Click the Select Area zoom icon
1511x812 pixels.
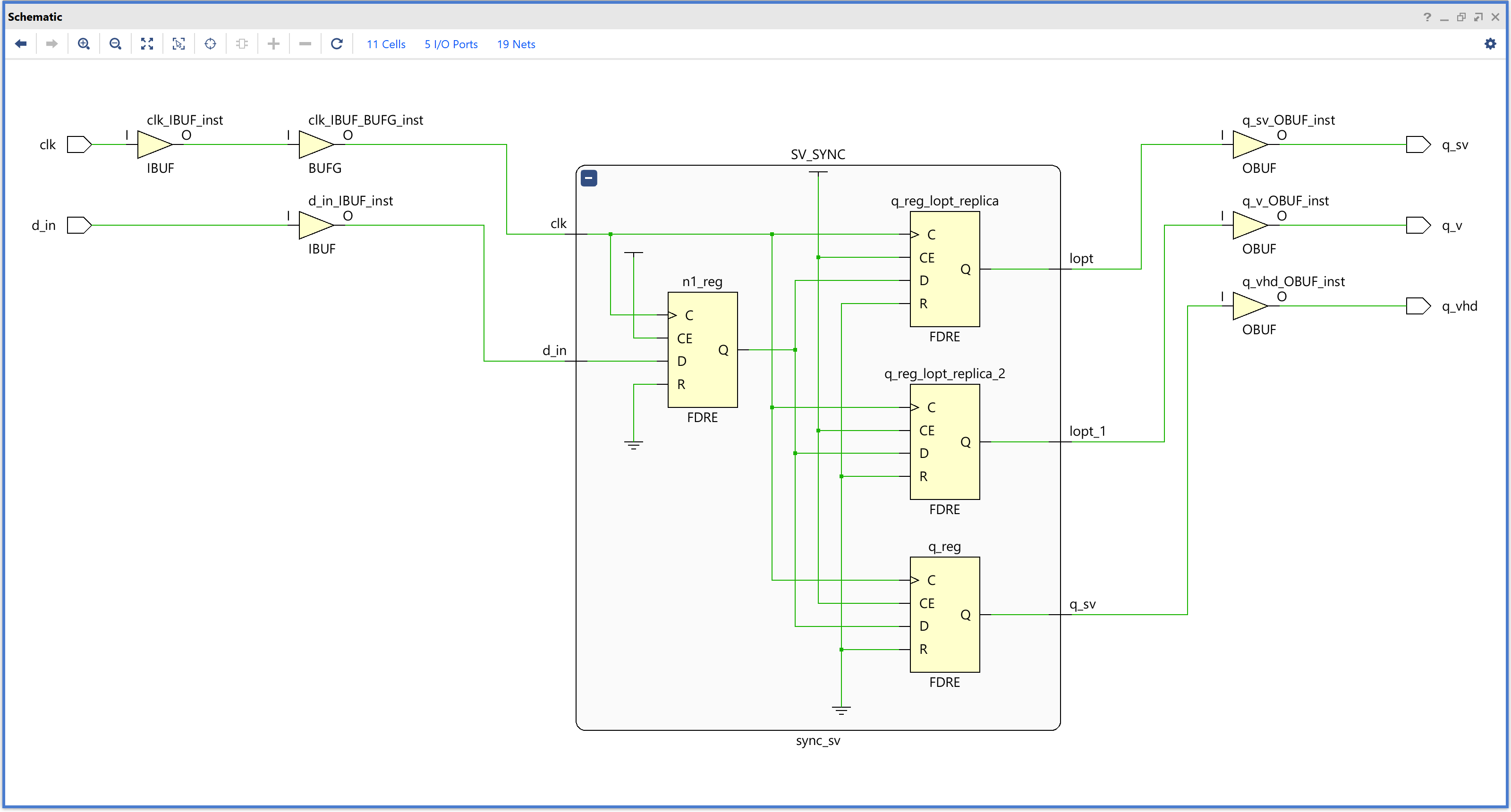click(179, 44)
